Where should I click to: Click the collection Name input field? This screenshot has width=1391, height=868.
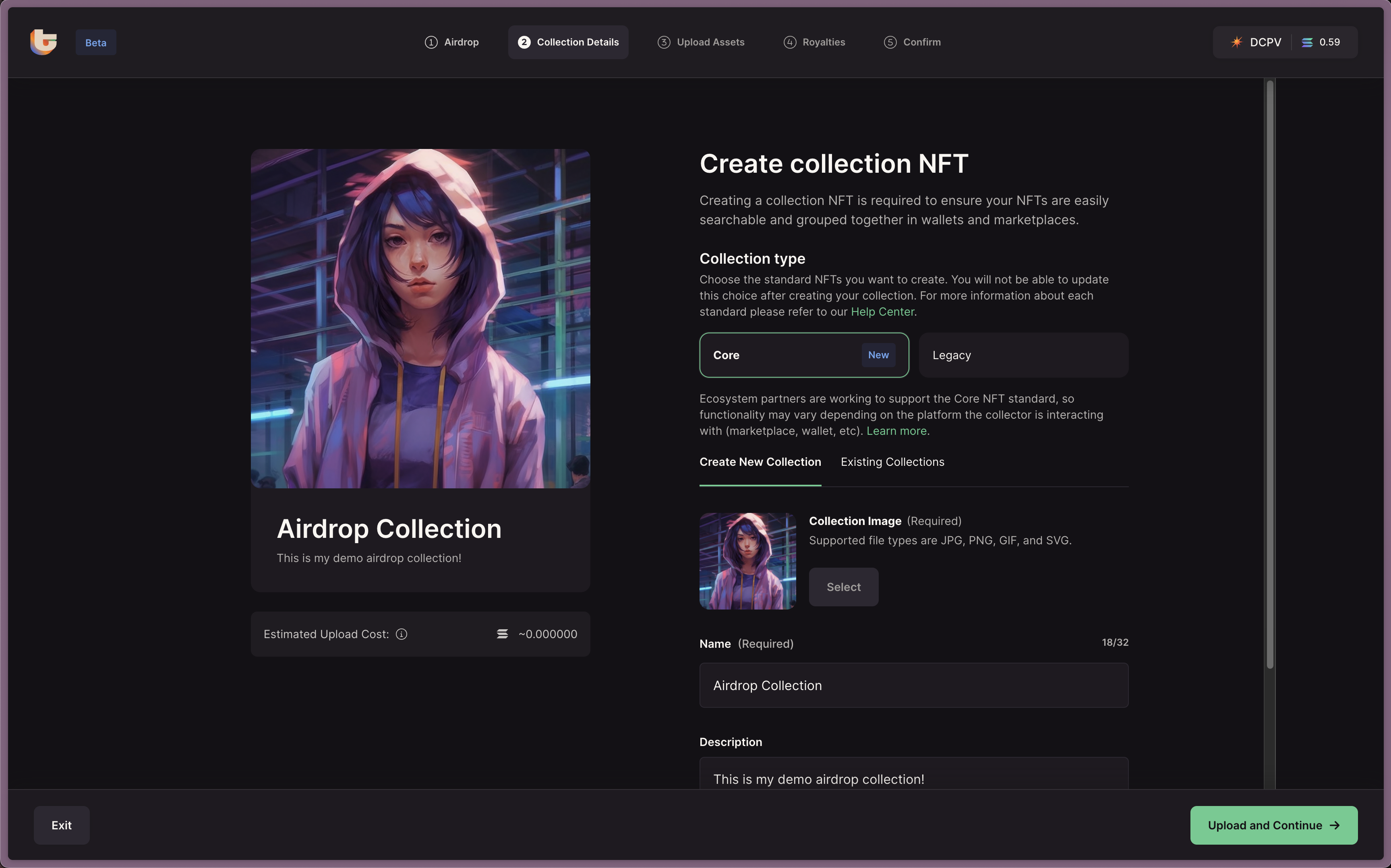point(913,686)
